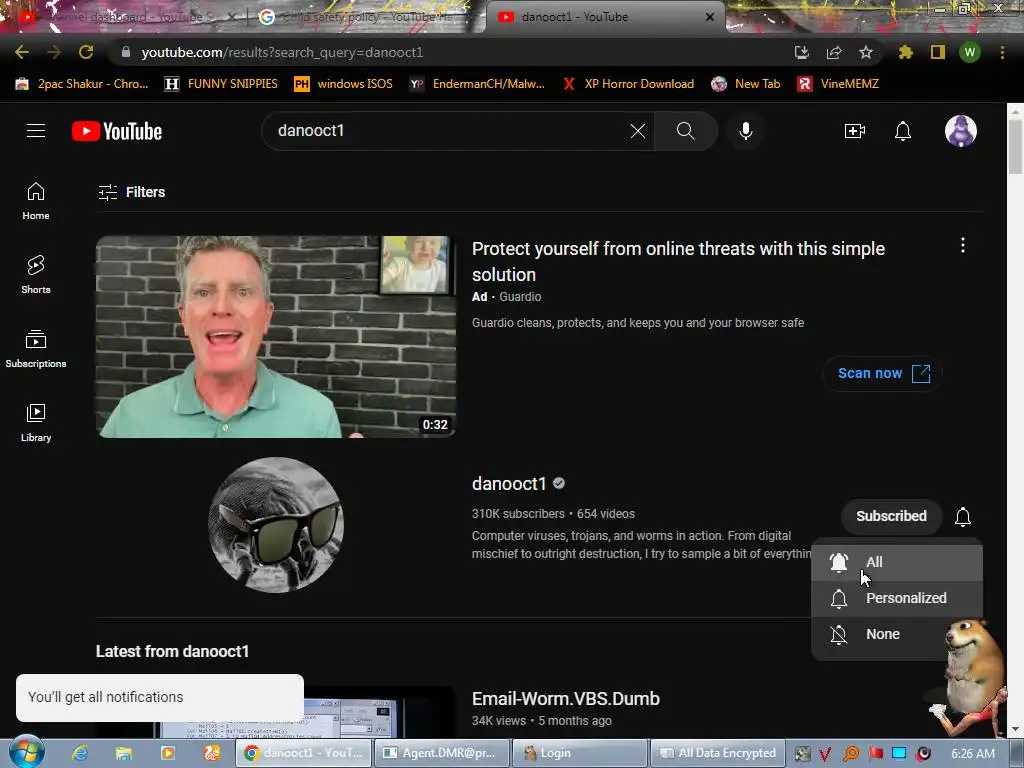Open the 2pac Shakur bookmark
The image size is (1024, 768).
(82, 84)
